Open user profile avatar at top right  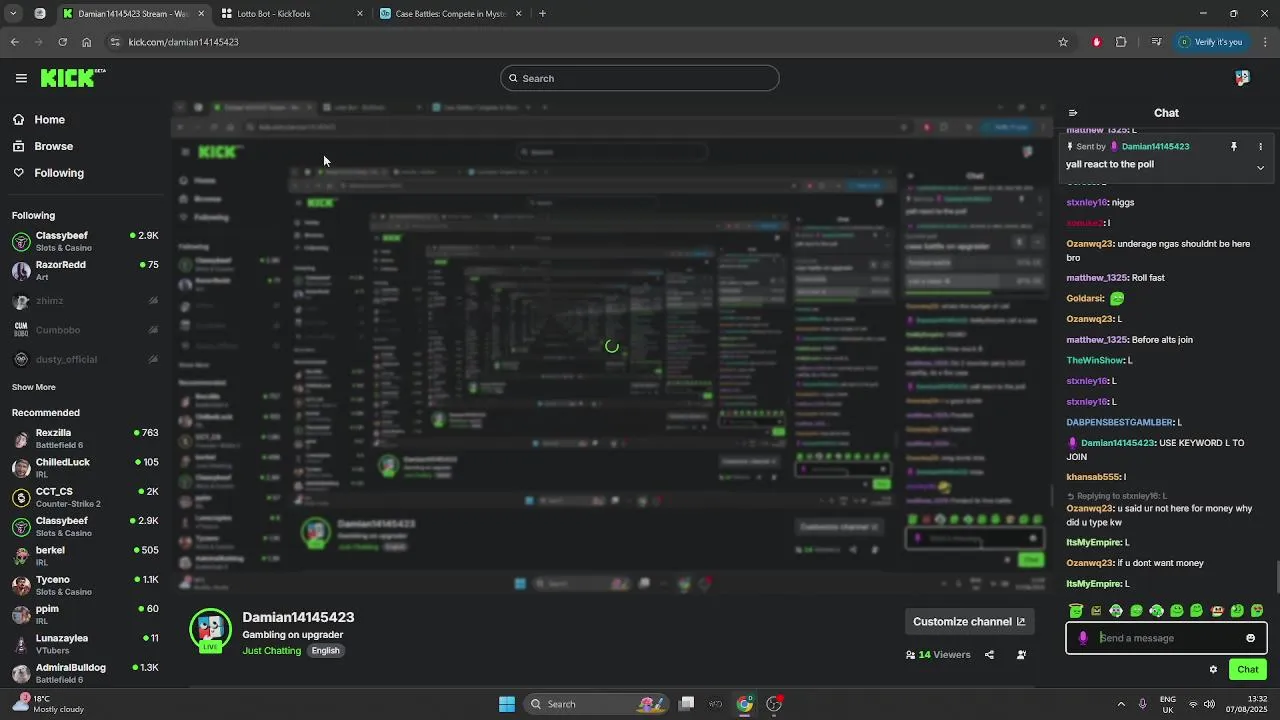click(1242, 78)
